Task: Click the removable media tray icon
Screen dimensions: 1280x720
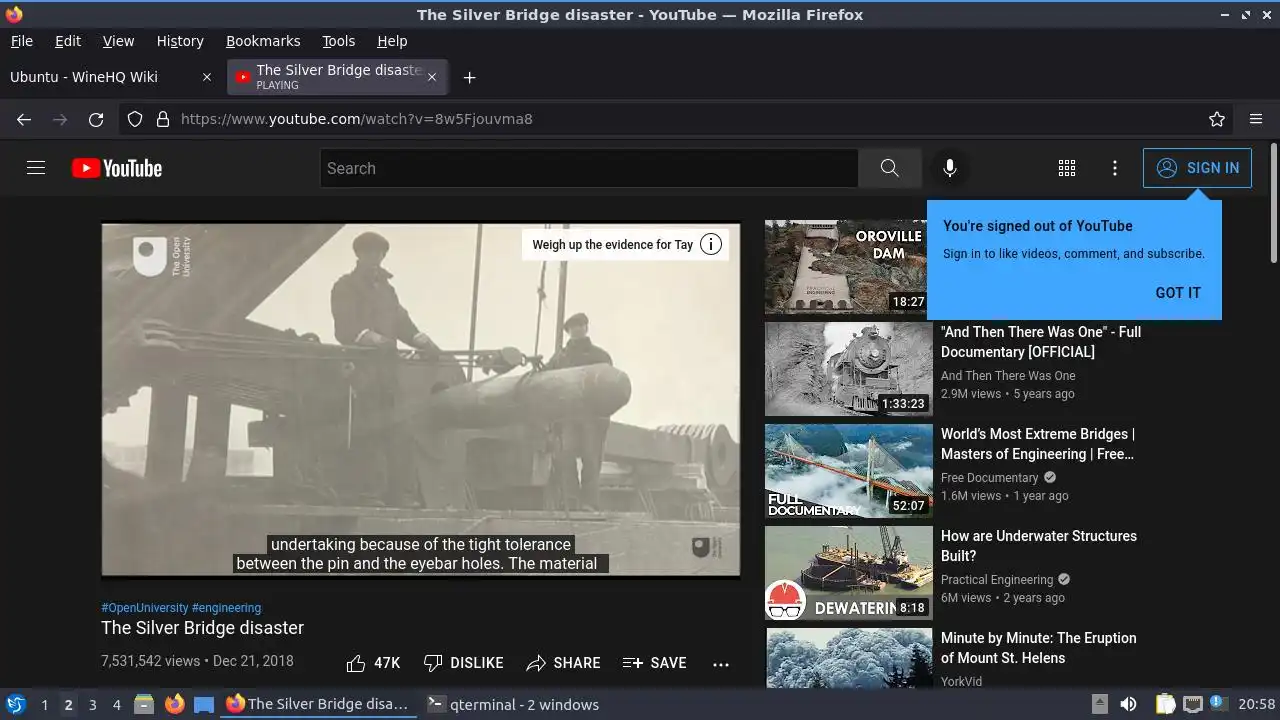Action: click(1099, 704)
